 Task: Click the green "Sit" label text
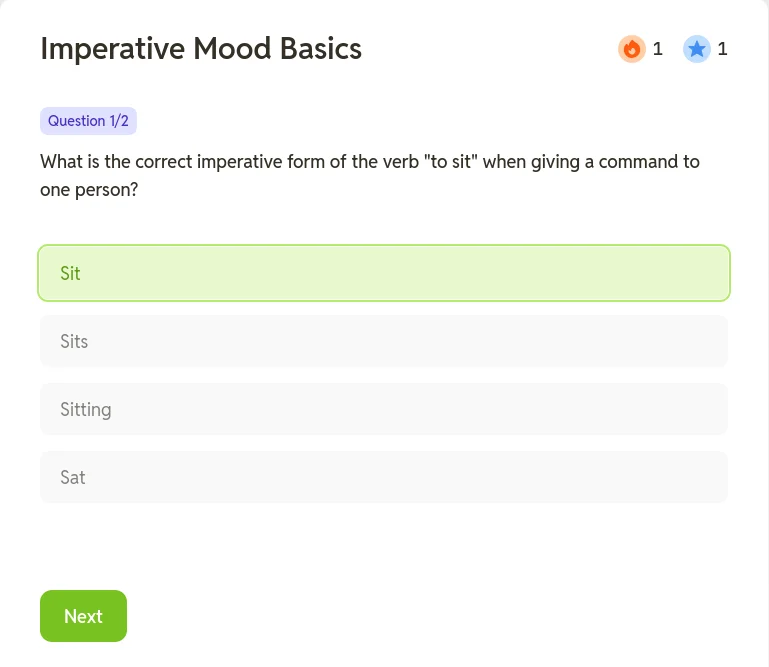click(70, 274)
